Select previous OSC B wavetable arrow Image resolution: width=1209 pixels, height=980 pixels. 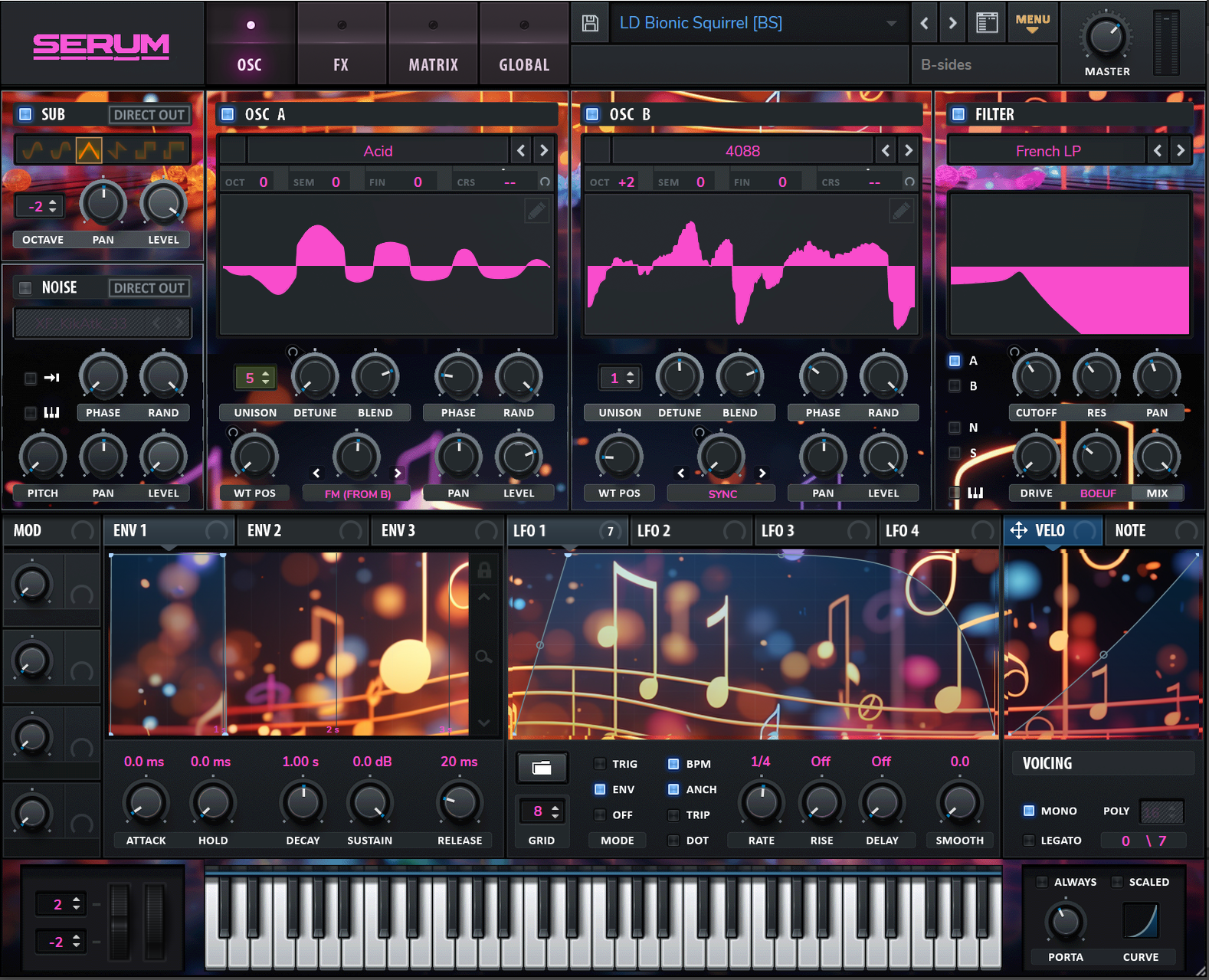point(886,150)
